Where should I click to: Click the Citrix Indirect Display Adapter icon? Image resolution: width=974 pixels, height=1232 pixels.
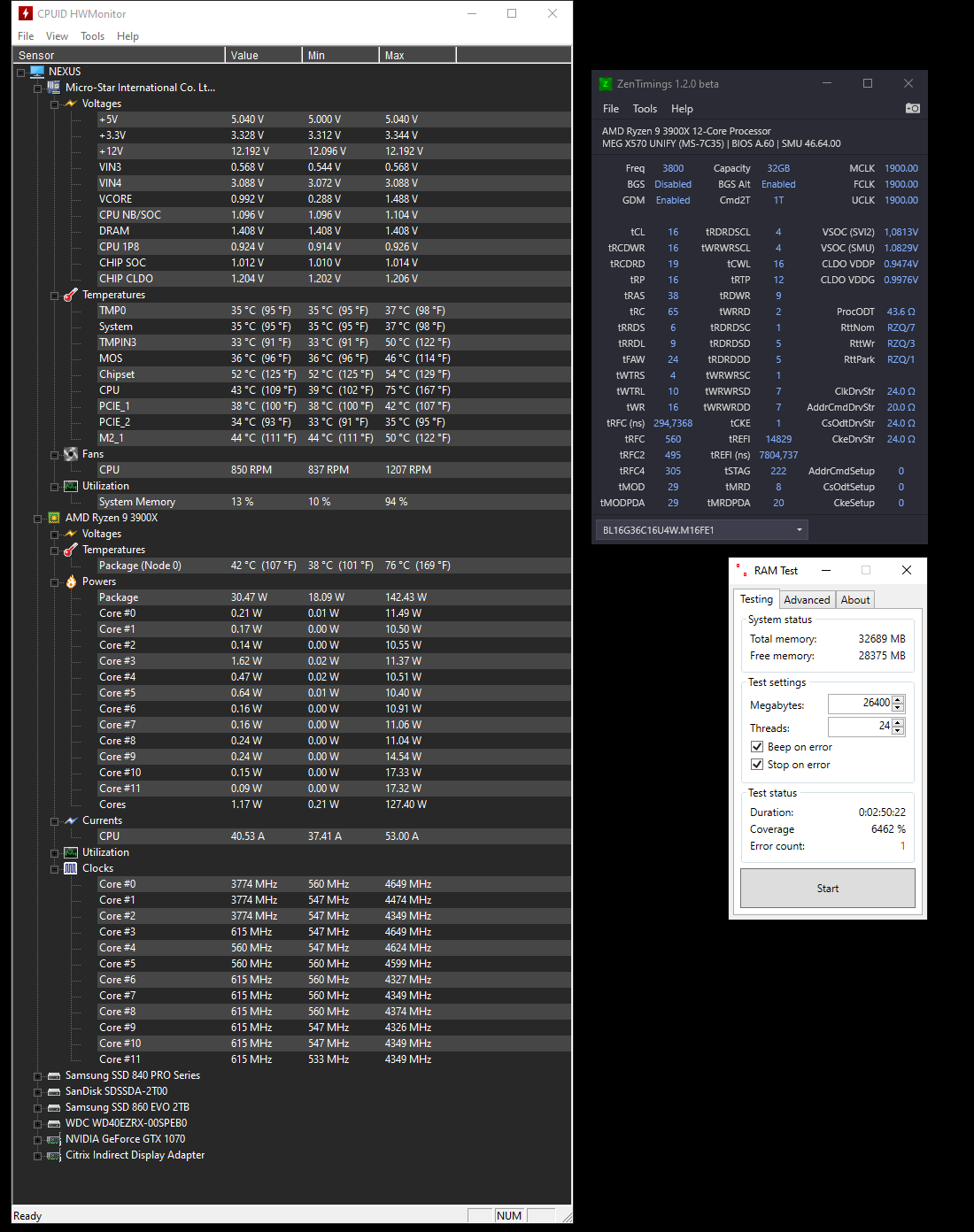54,1155
